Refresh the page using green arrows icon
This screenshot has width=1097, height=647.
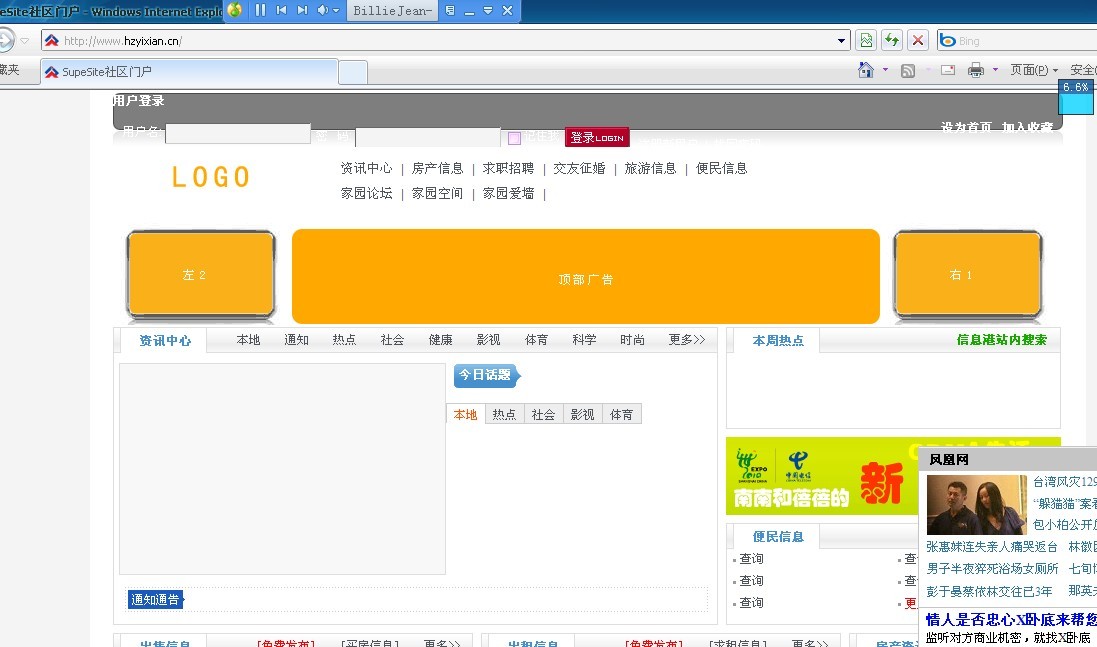[892, 40]
